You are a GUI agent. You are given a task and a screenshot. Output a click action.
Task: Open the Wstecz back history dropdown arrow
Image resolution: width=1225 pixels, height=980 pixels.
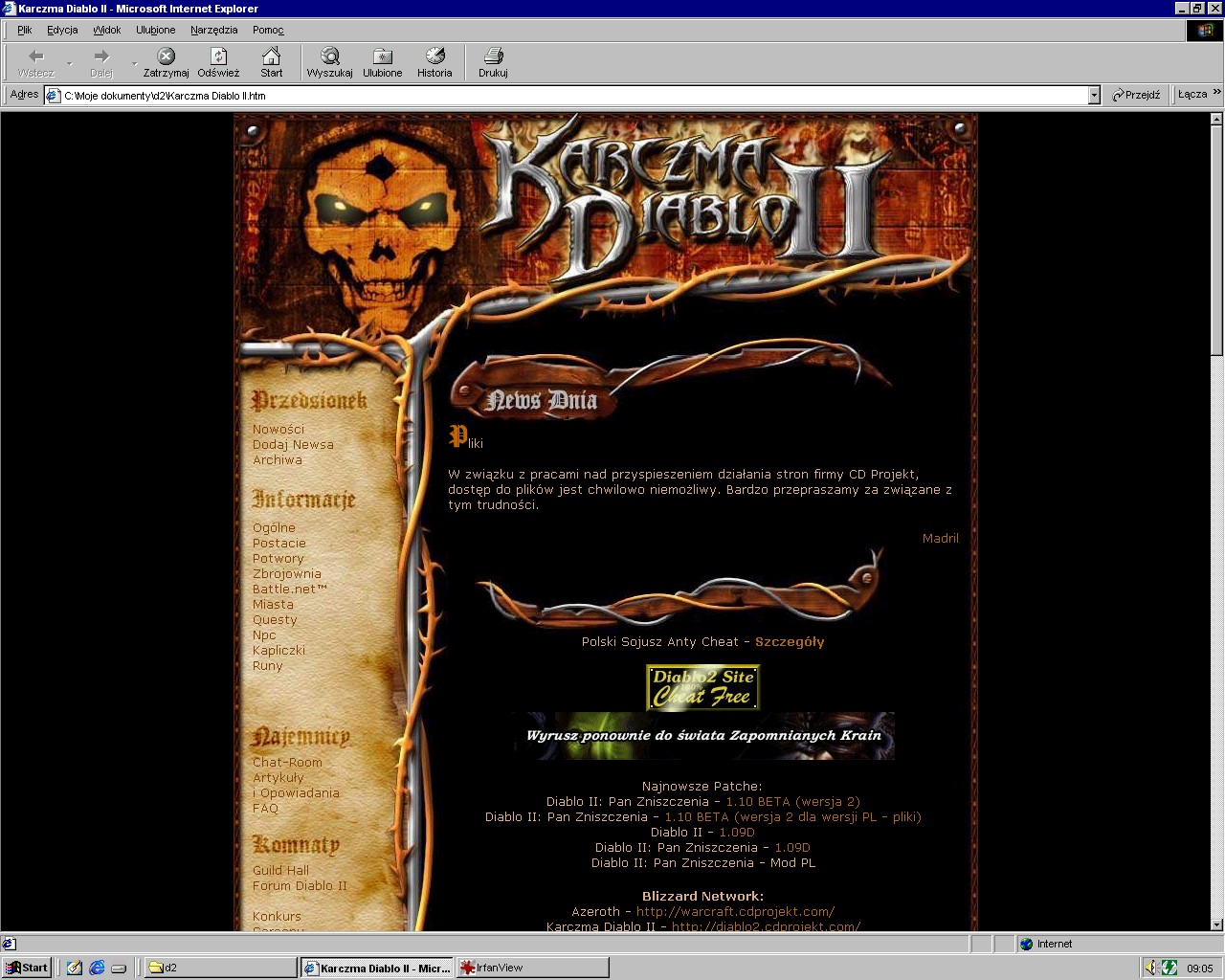(70, 64)
